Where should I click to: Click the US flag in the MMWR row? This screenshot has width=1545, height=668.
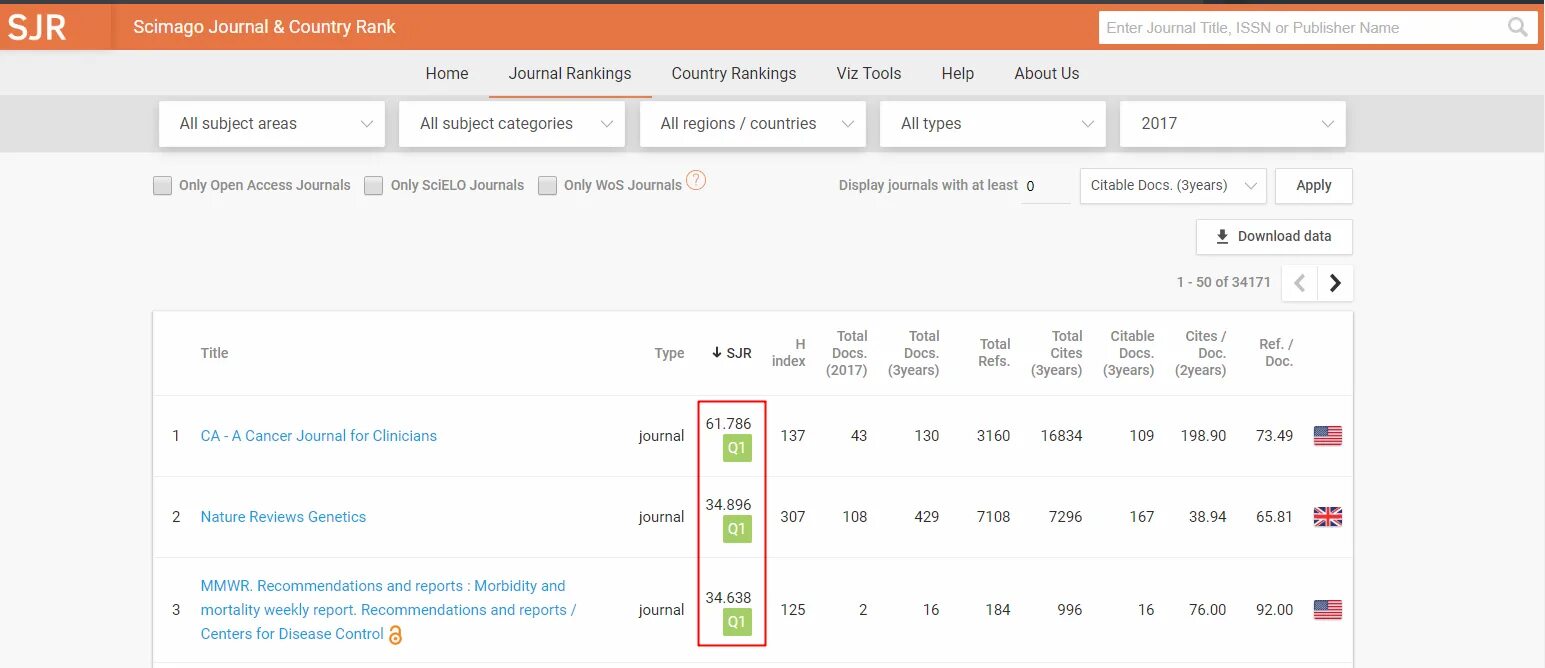1327,610
